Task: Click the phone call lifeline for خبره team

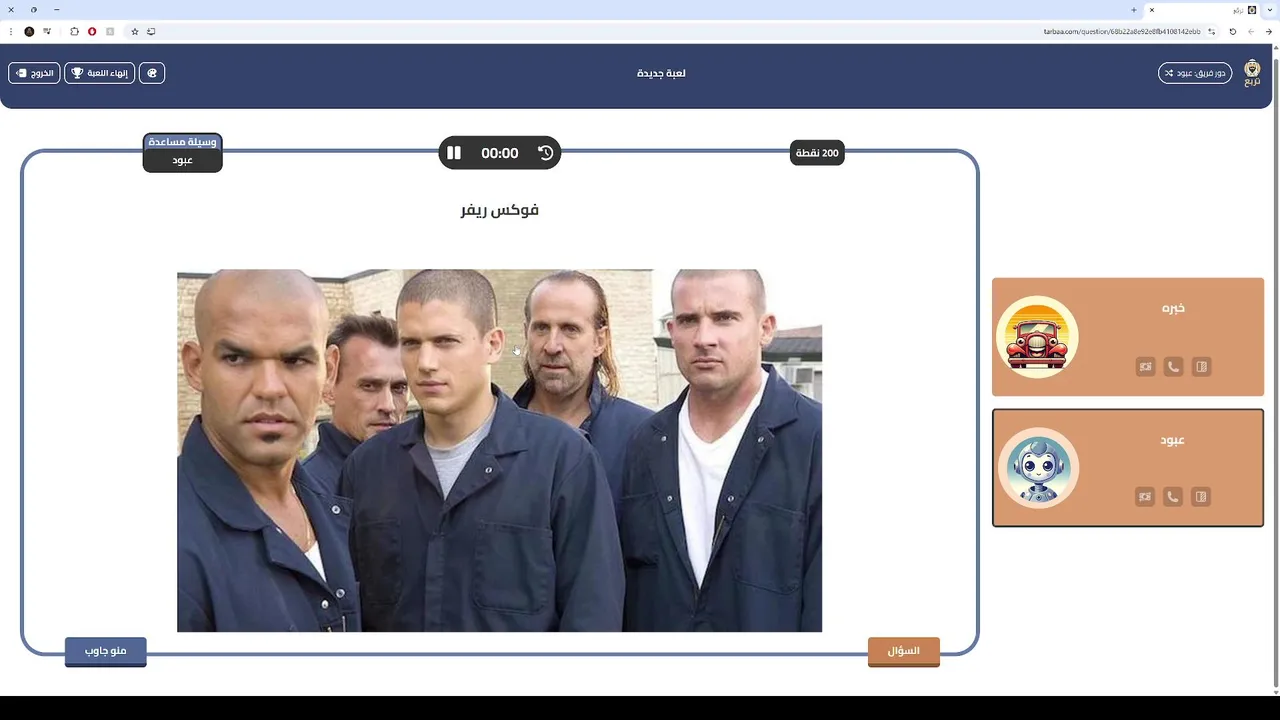Action: click(1173, 367)
